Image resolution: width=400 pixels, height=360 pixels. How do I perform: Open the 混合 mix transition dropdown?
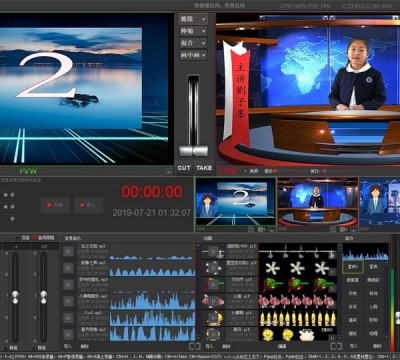pyautogui.click(x=193, y=43)
